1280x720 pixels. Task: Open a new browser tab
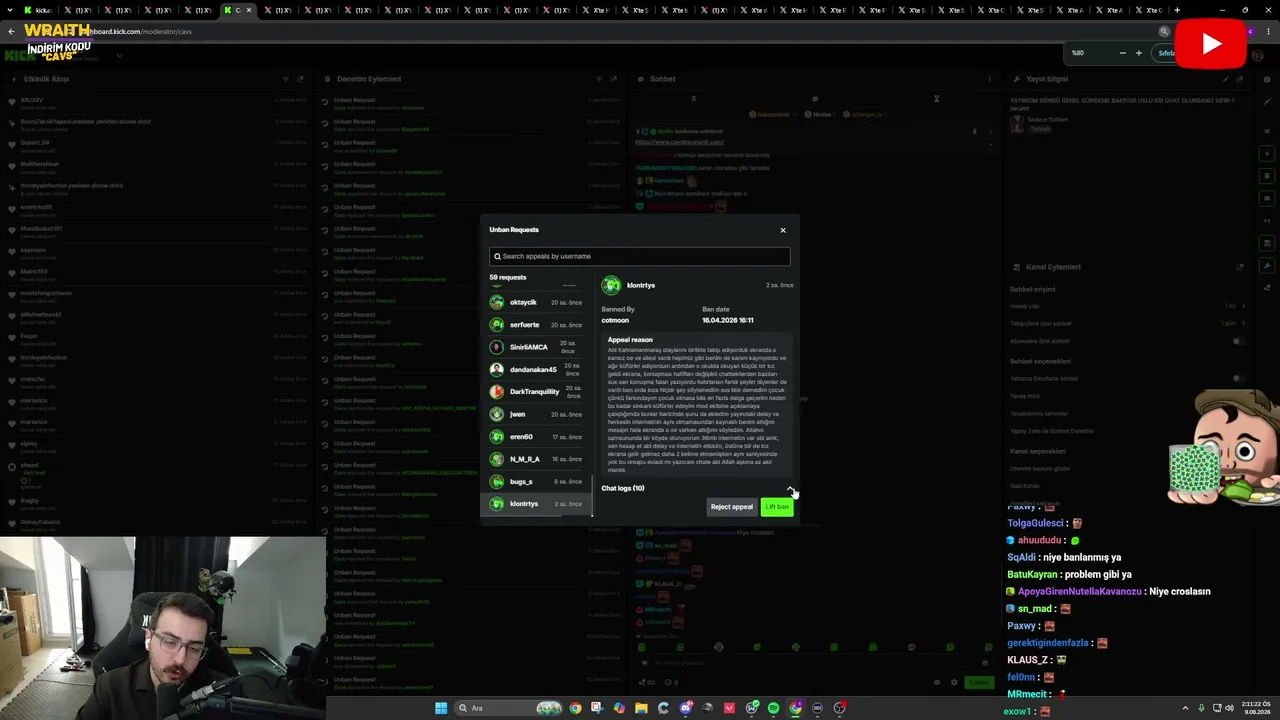pyautogui.click(x=1177, y=10)
